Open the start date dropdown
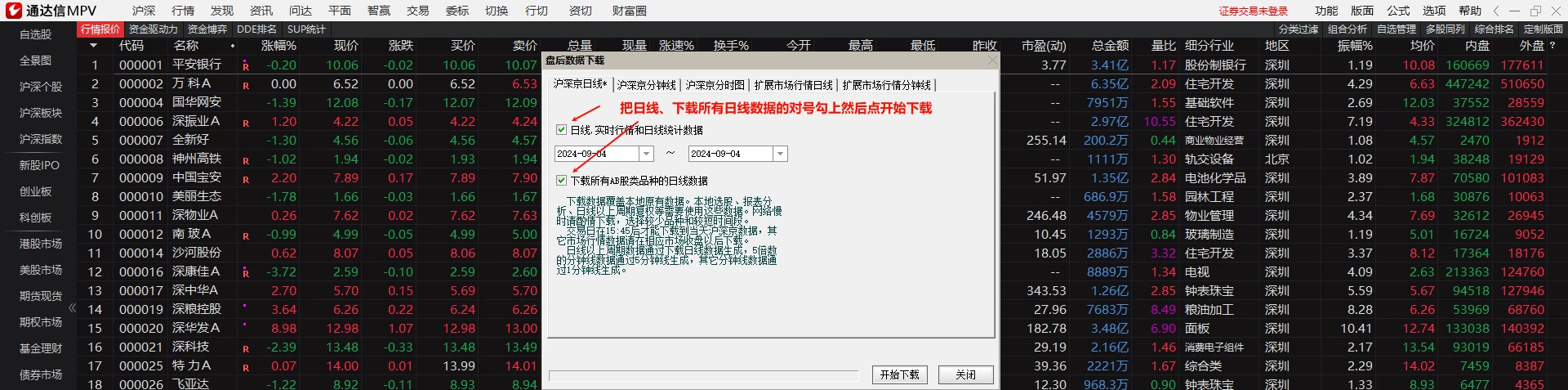The height and width of the screenshot is (390, 1568). (x=647, y=154)
